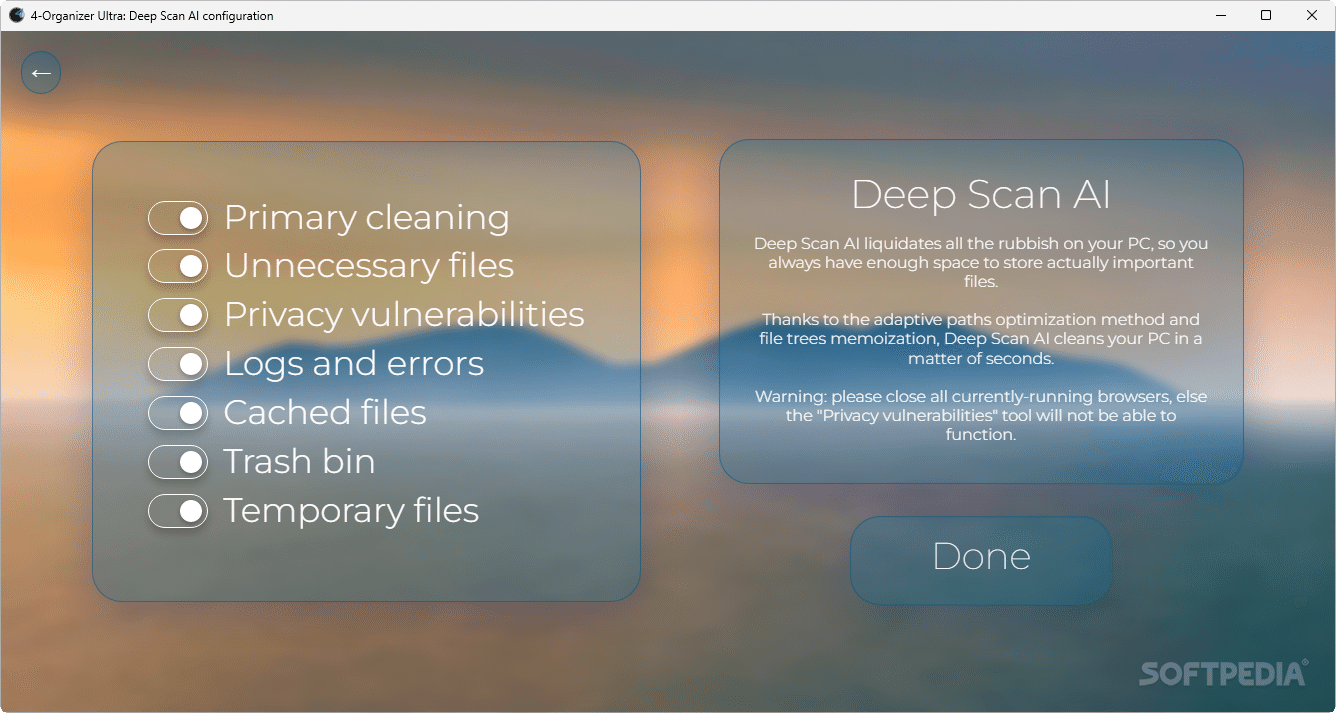This screenshot has height=713, width=1336.
Task: Click the Trash bin label
Action: [300, 462]
